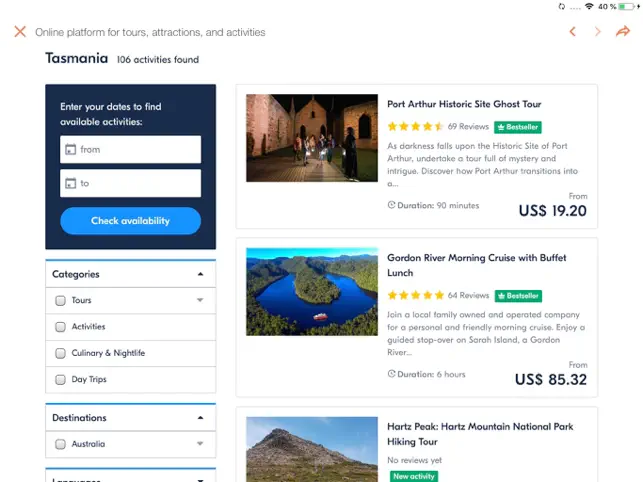Tap the sync rotation icon in status bar
Image resolution: width=643 pixels, height=482 pixels.
(561, 6)
